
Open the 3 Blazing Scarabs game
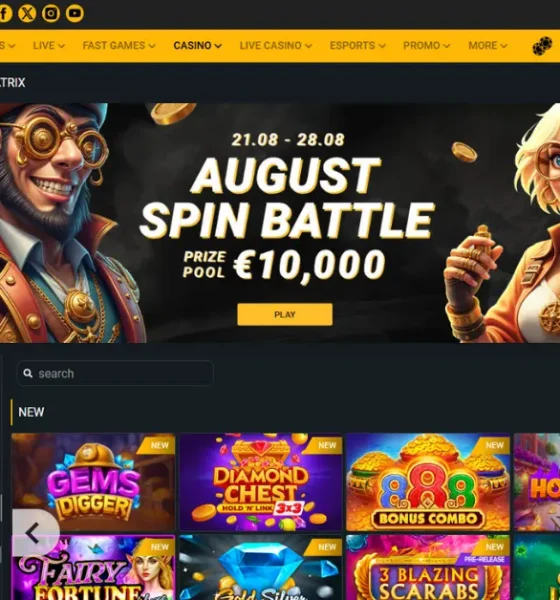(428, 567)
